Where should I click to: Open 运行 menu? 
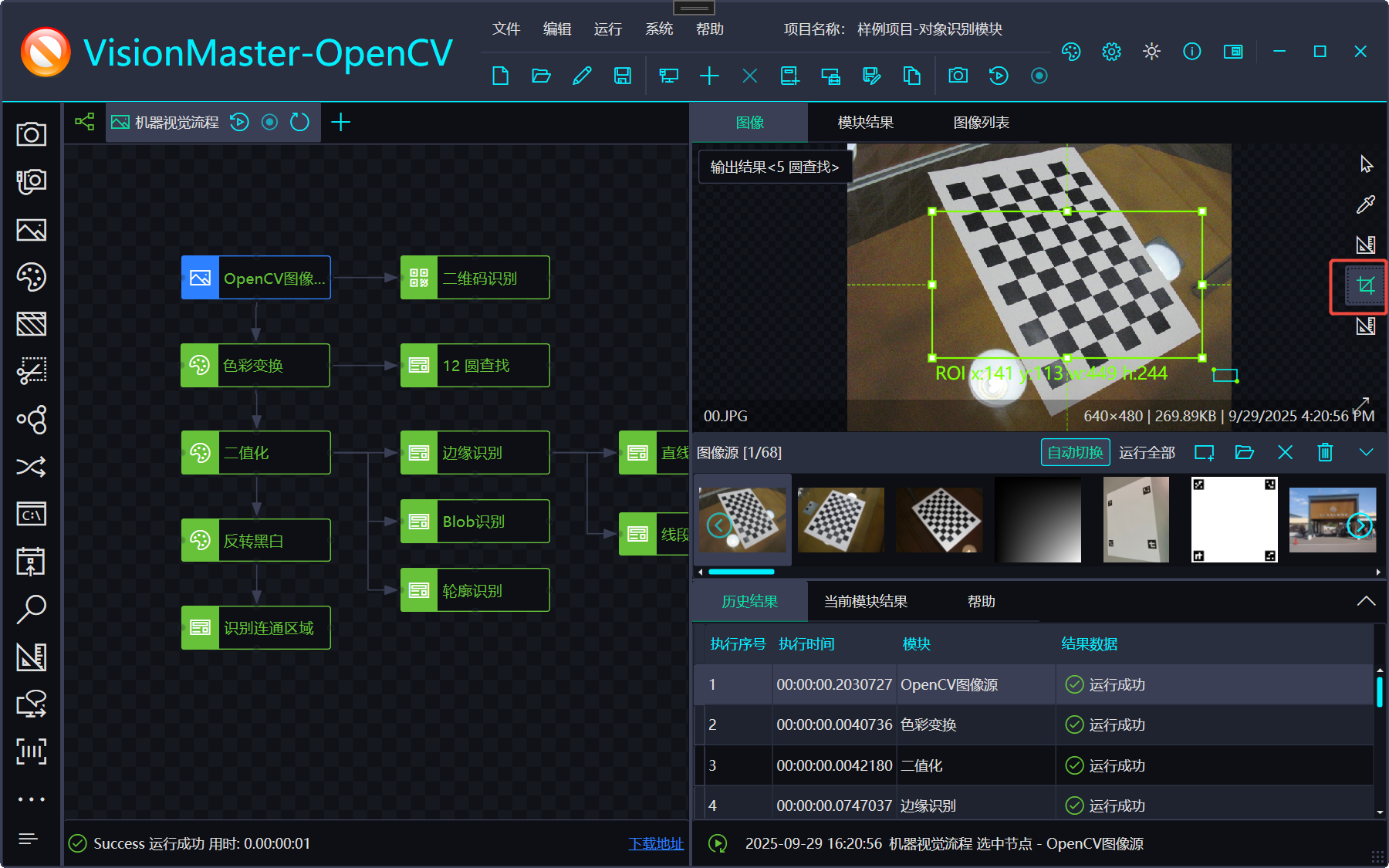point(608,29)
